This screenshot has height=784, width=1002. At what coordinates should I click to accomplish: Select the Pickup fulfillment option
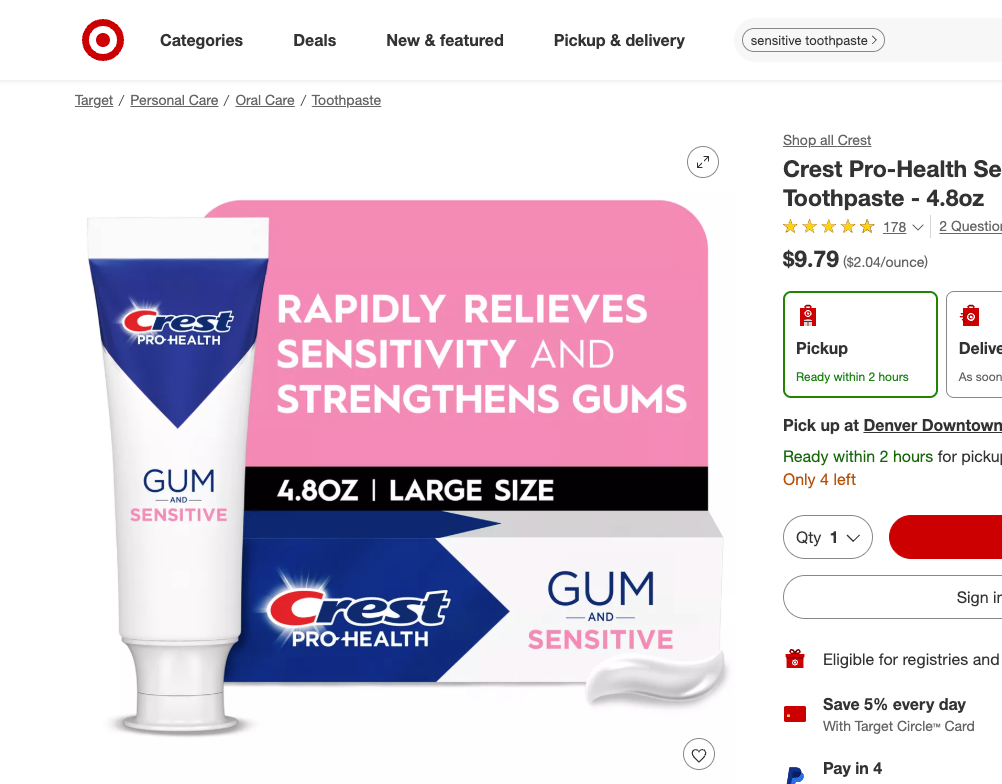tap(860, 344)
